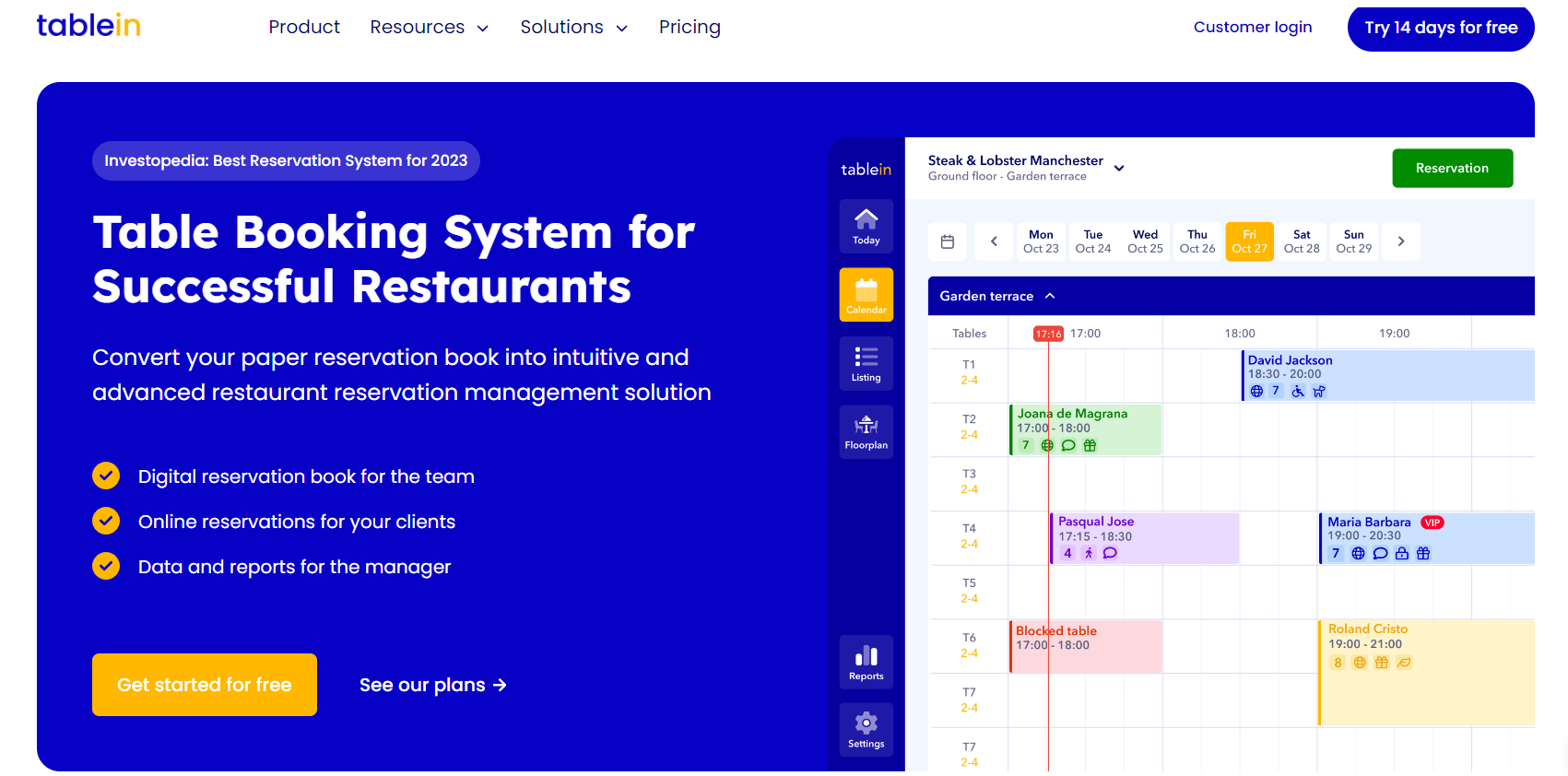The height and width of the screenshot is (776, 1568).
Task: Open Joana de Magrana reservation block
Action: coord(1086,429)
